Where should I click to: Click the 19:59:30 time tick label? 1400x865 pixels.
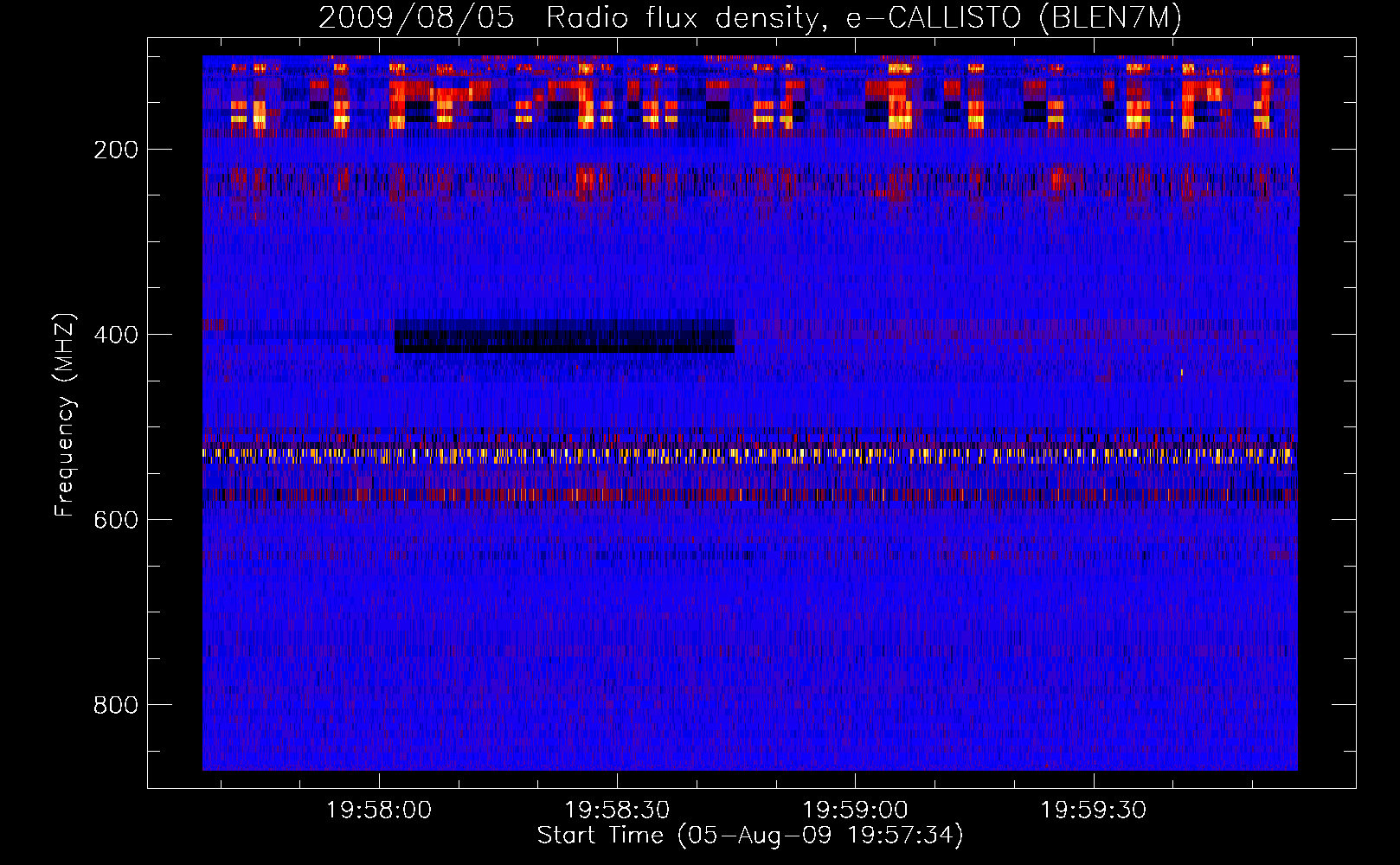(1093, 811)
